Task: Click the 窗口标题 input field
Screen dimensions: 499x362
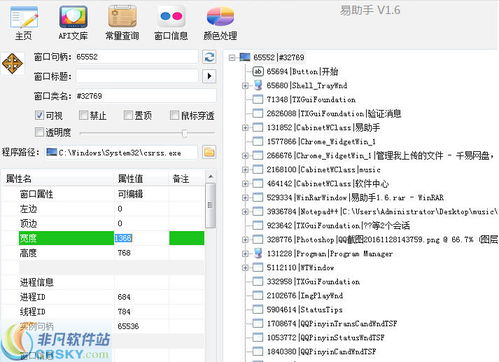Action: pos(137,76)
